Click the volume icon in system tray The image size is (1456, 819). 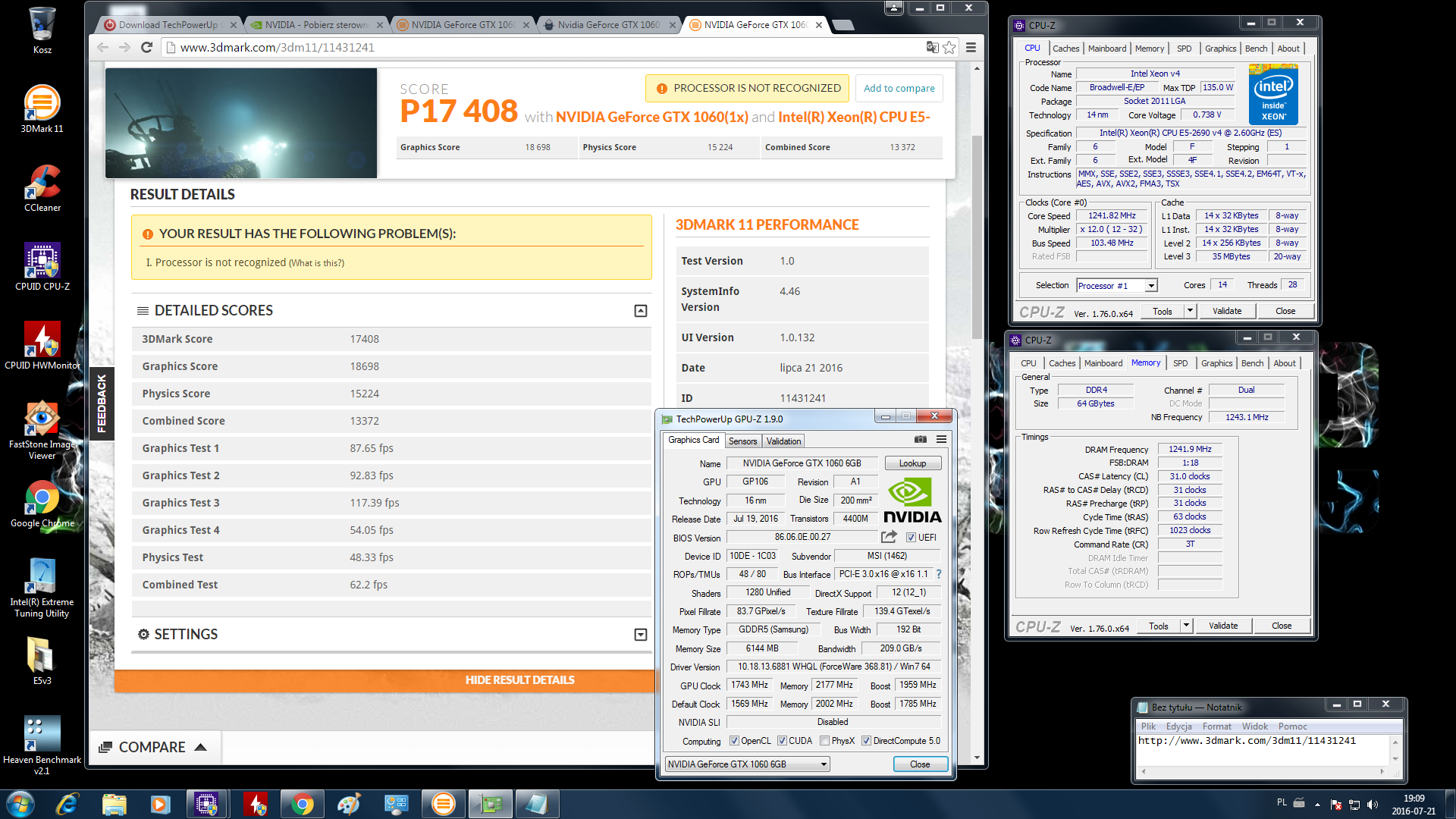coord(1372,805)
